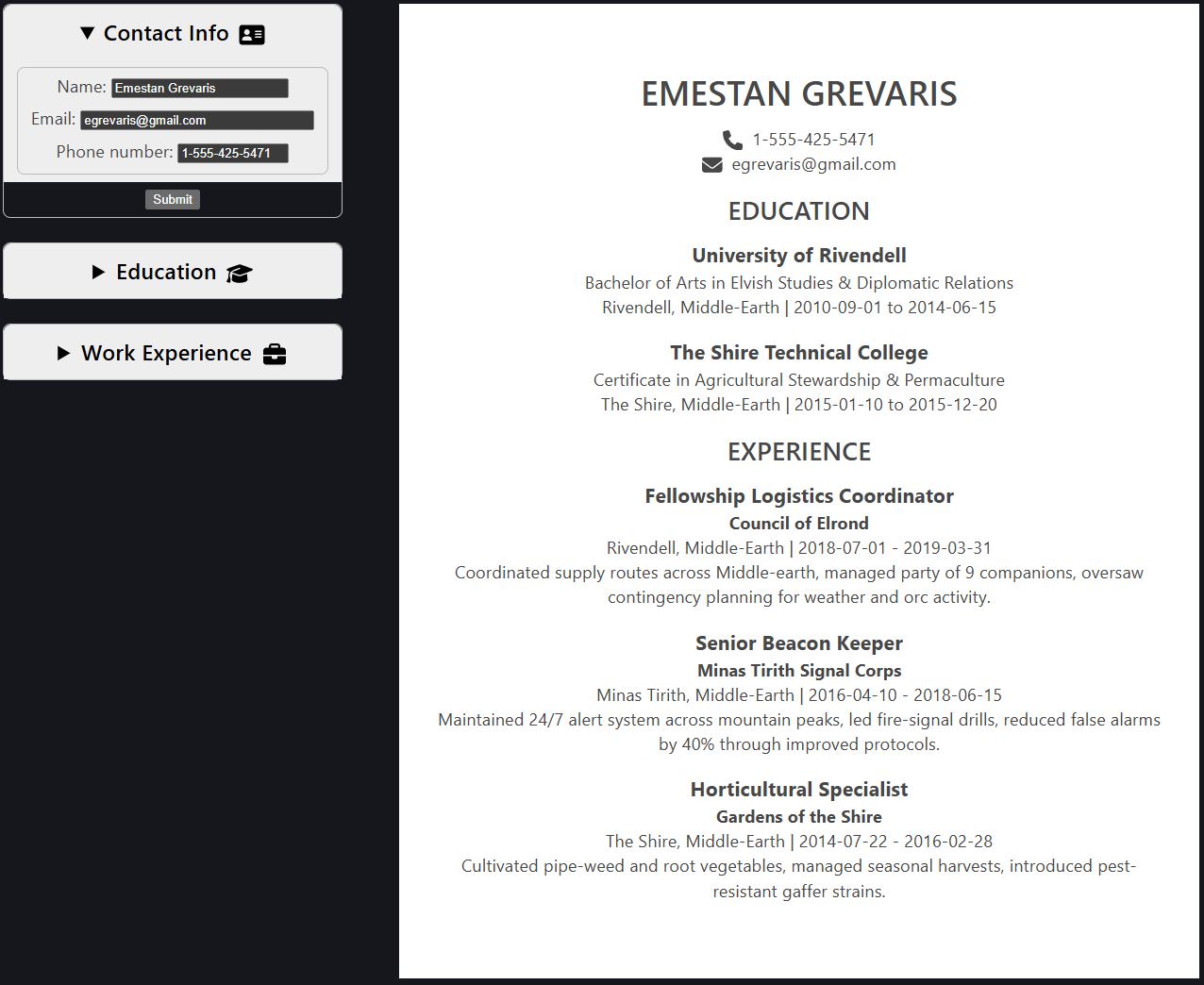Click the egrevaris@gmail.com text in the resume
Image resolution: width=1204 pixels, height=985 pixels.
tap(813, 164)
